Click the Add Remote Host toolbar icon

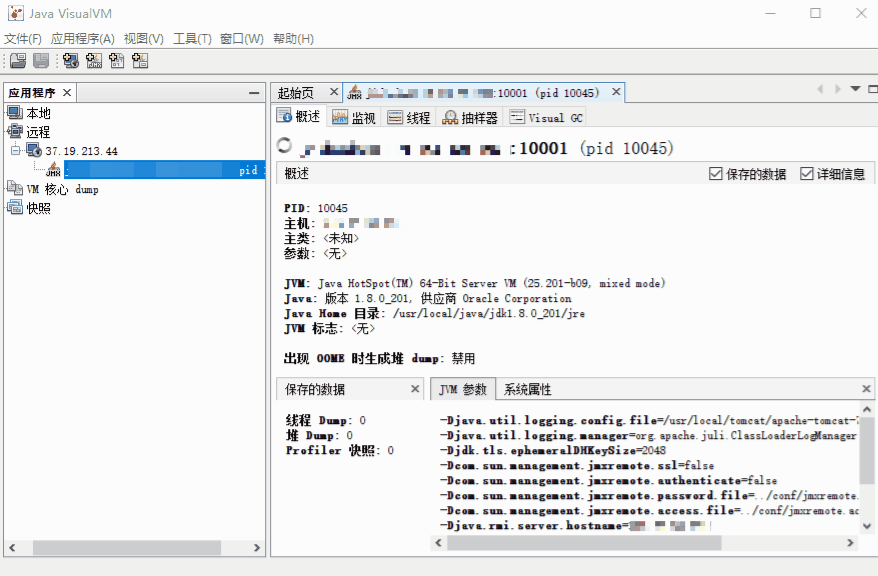[71, 60]
